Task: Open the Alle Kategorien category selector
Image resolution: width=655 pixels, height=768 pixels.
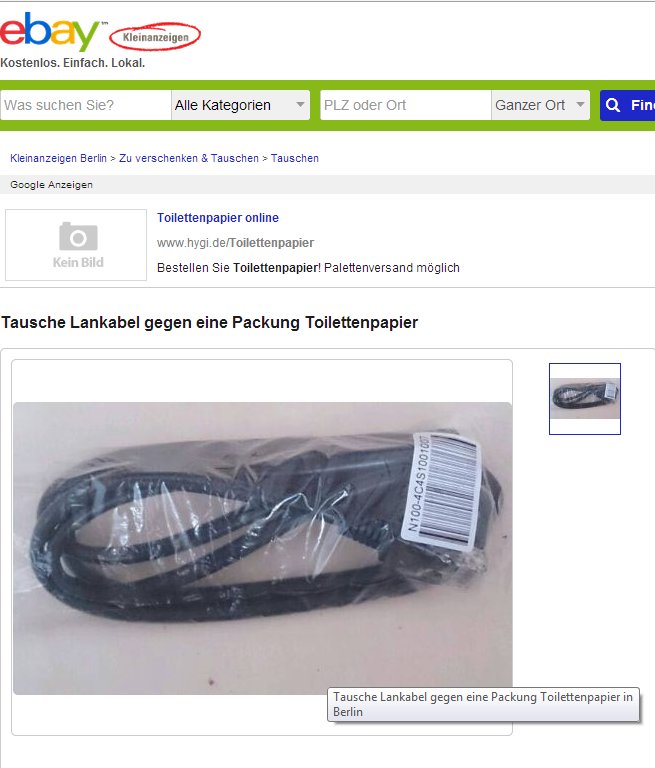Action: click(241, 105)
